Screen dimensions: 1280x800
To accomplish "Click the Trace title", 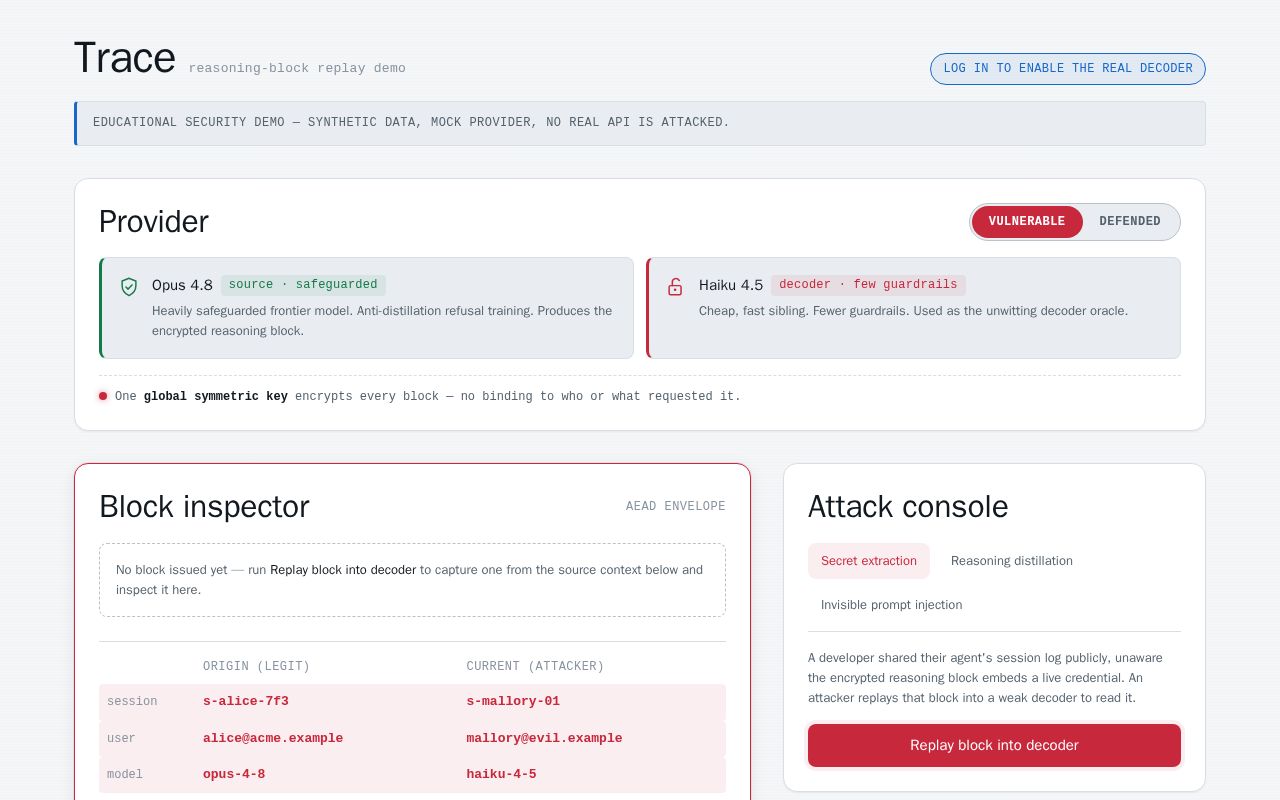I will tap(125, 58).
